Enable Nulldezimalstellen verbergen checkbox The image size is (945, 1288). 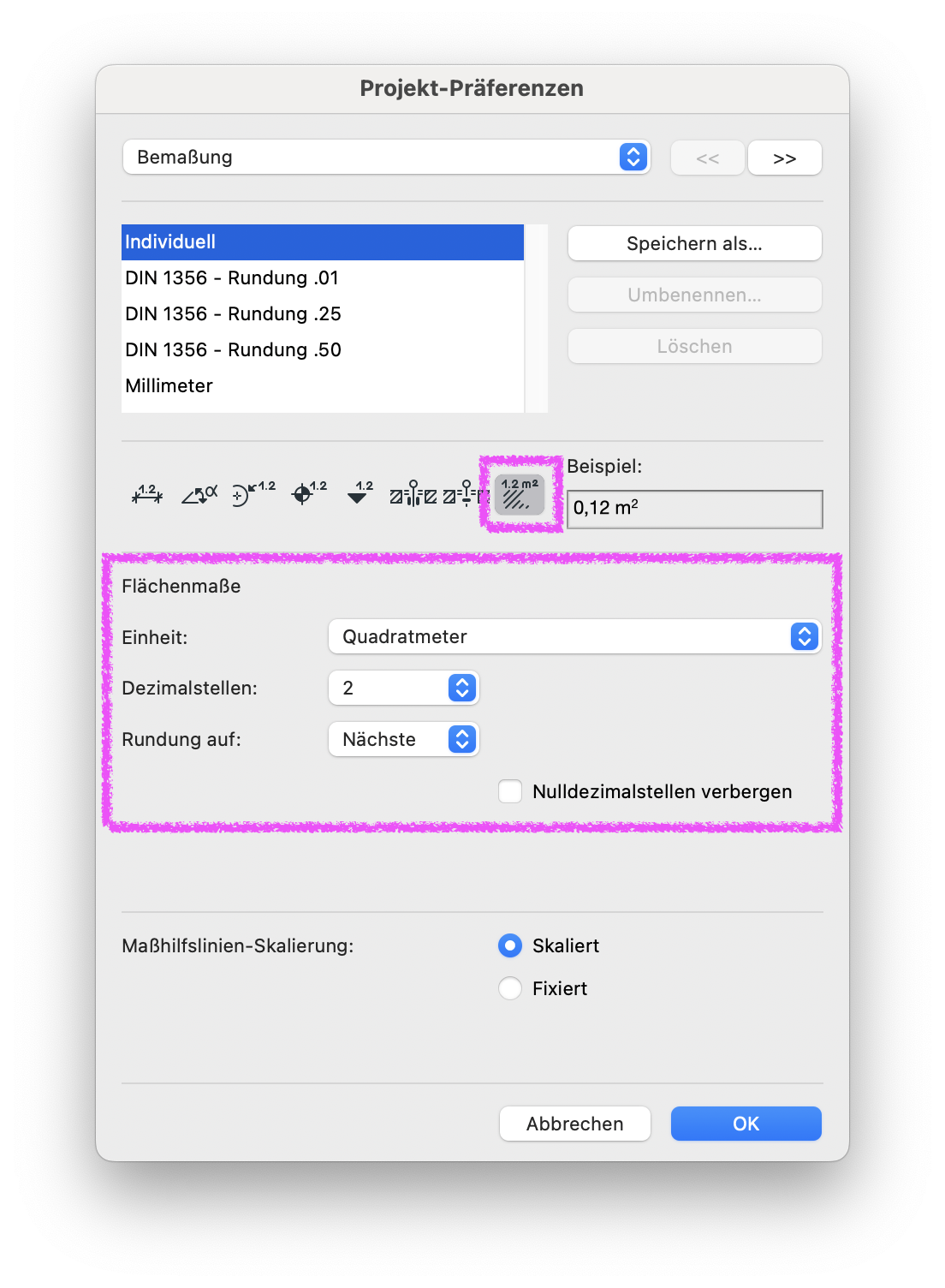pyautogui.click(x=510, y=791)
